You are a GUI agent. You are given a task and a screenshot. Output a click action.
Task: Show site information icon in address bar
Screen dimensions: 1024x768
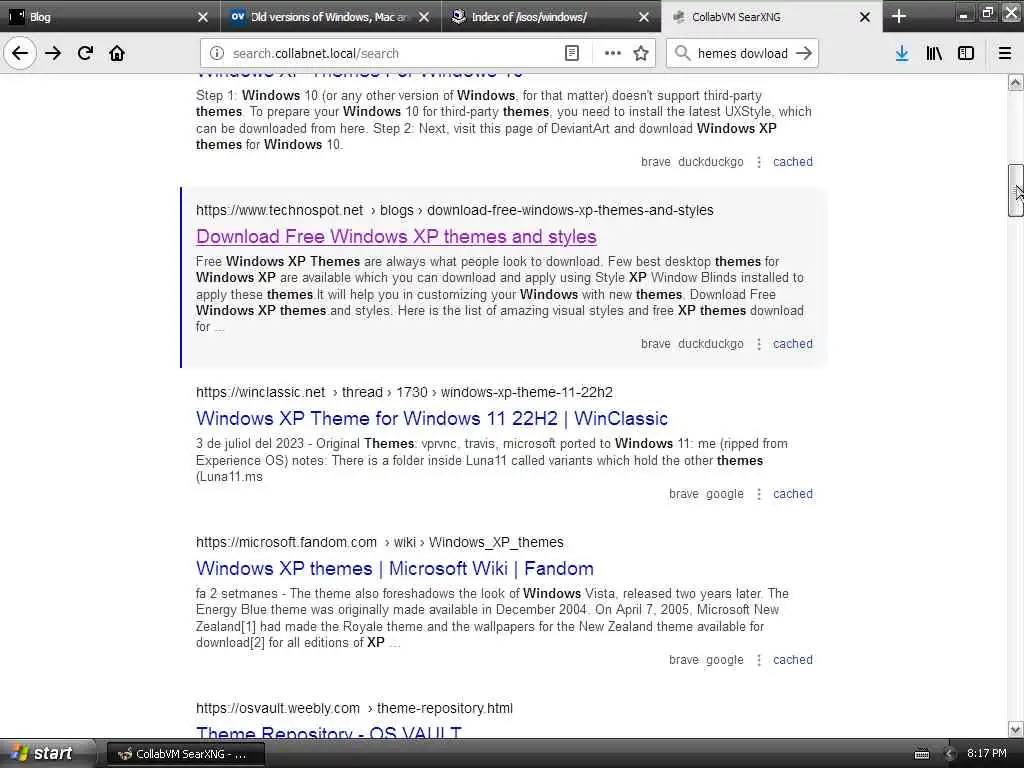point(217,54)
